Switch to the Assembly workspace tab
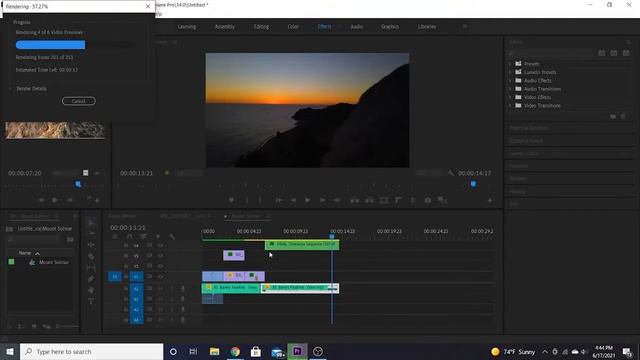Screen dimensions: 640x360 coord(225,27)
